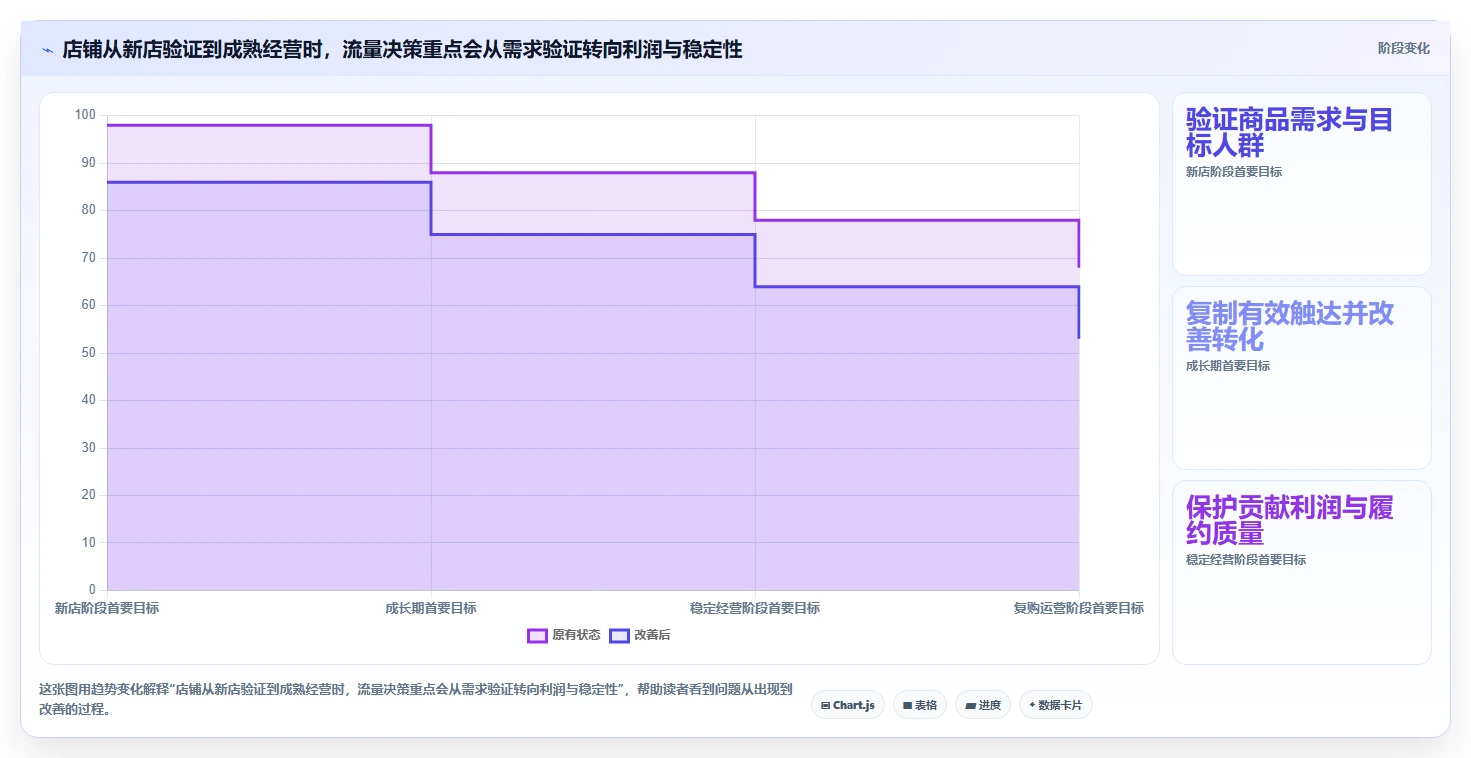Click the 新店阶段首要目标 axis label
The height and width of the screenshot is (758, 1471).
pyautogui.click(x=107, y=608)
